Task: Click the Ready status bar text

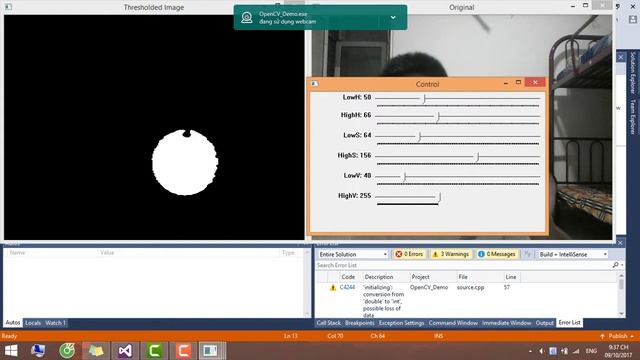Action: [9, 336]
